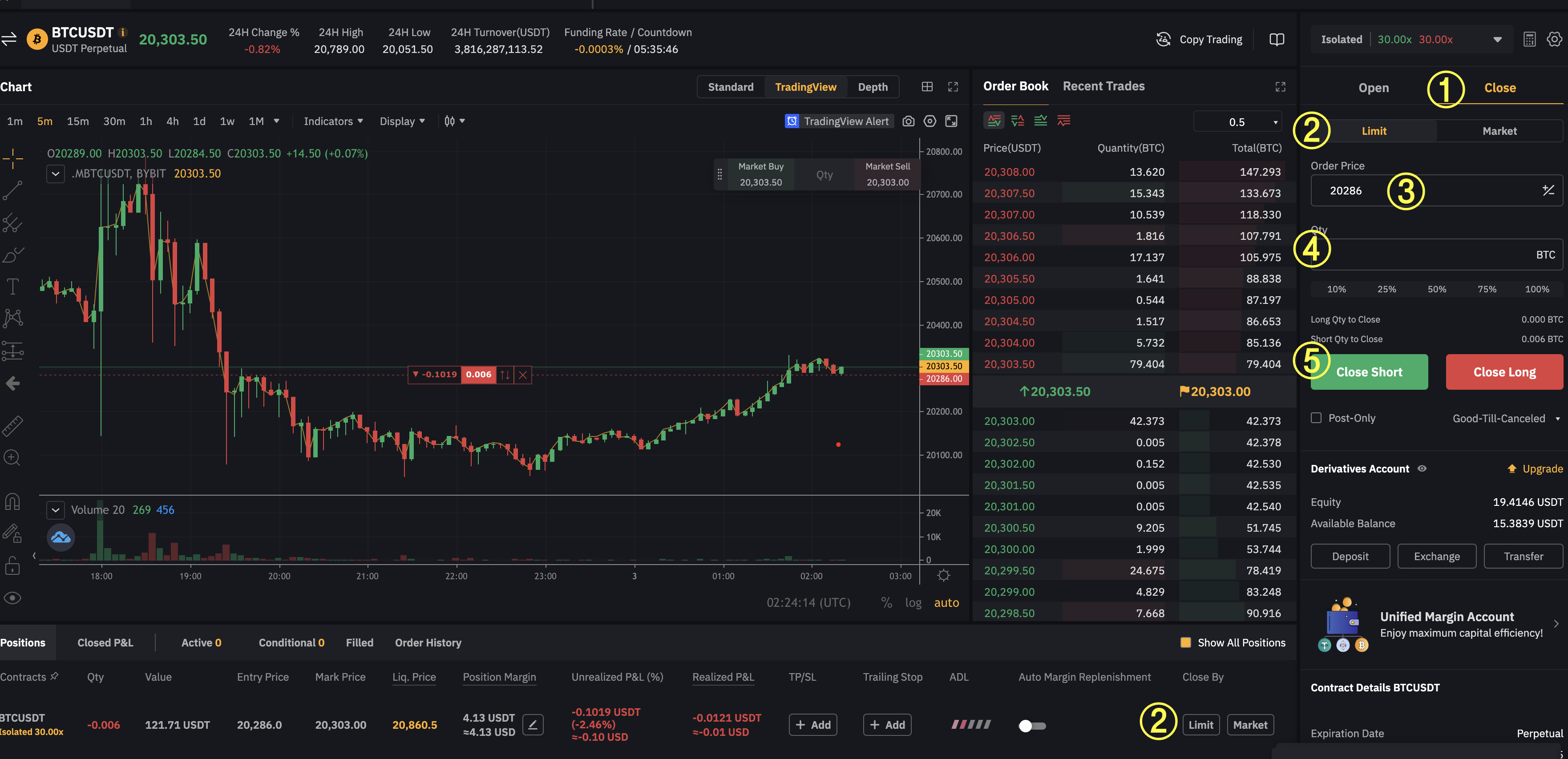The height and width of the screenshot is (759, 1568).
Task: Click chart fullscreen expand icon
Action: [953, 87]
